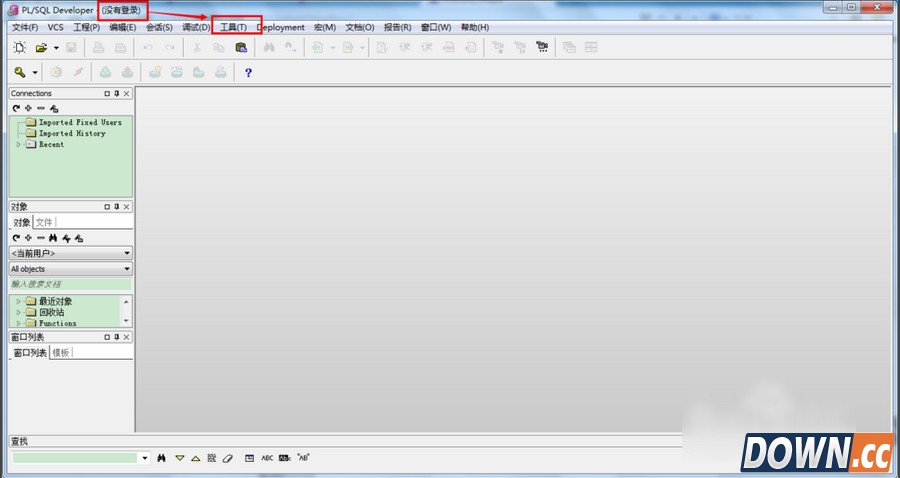Toggle pin on Connections panel
The image size is (900, 478).
(117, 94)
